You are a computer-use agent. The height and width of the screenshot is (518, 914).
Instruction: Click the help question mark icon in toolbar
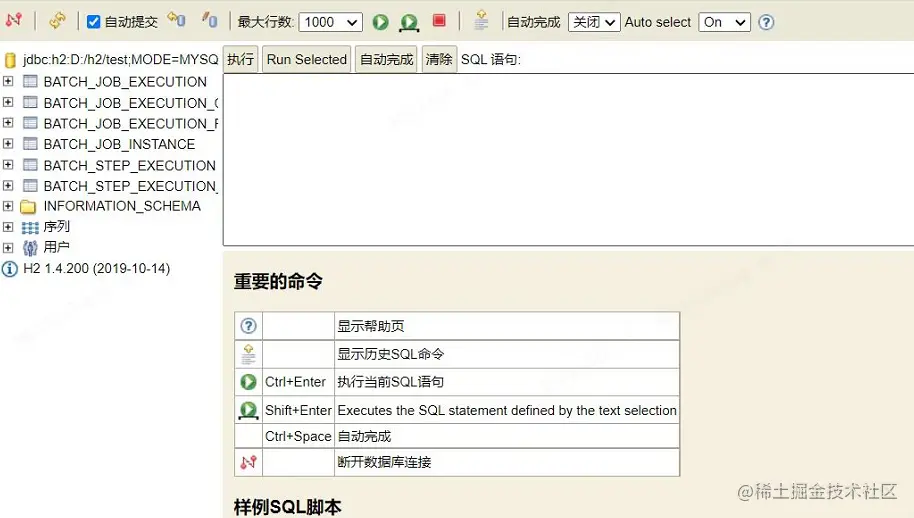point(766,22)
